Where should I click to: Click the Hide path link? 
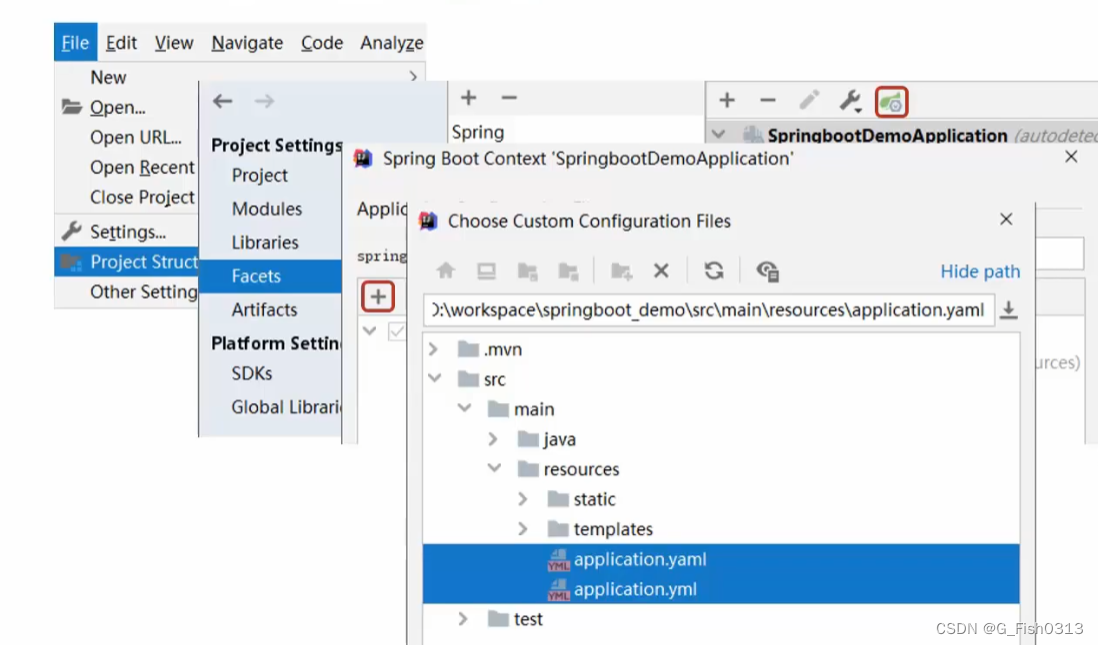click(x=980, y=271)
